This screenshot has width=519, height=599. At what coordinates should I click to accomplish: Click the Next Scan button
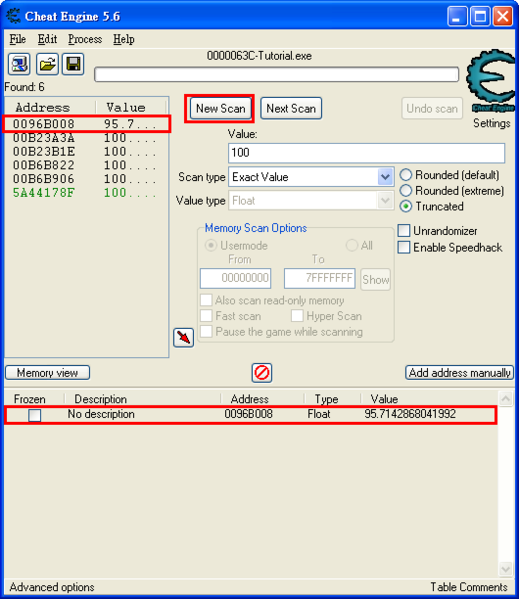[x=291, y=108]
